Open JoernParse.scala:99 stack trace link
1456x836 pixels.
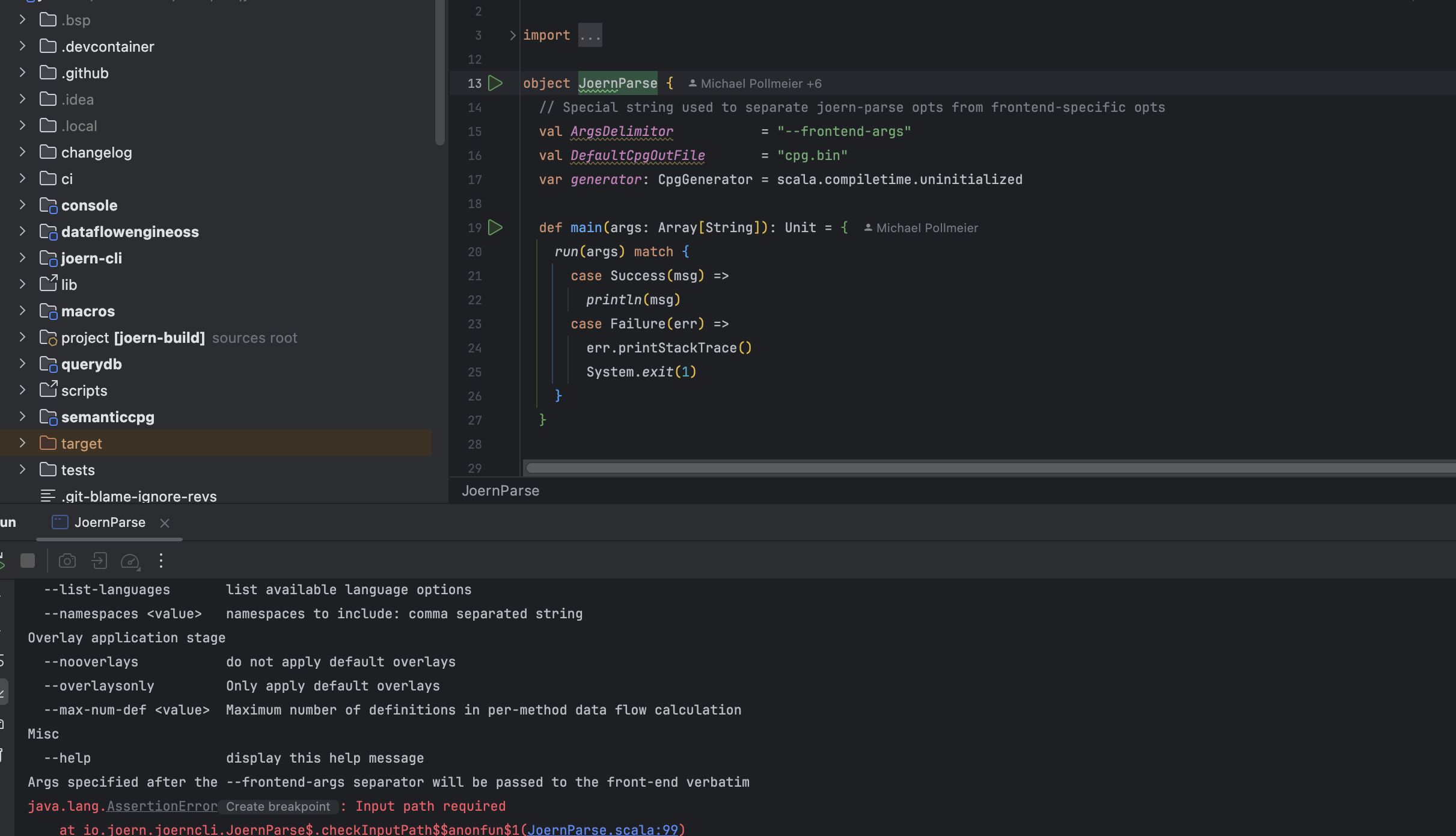coord(603,829)
